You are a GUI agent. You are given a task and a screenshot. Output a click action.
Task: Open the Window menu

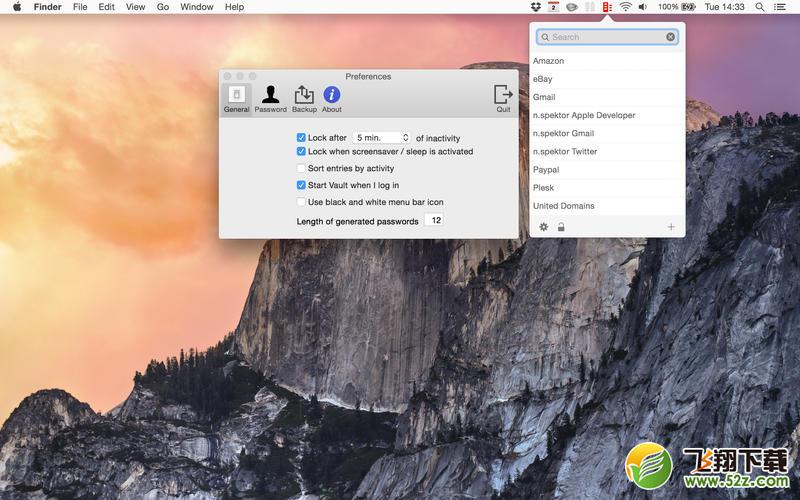196,7
